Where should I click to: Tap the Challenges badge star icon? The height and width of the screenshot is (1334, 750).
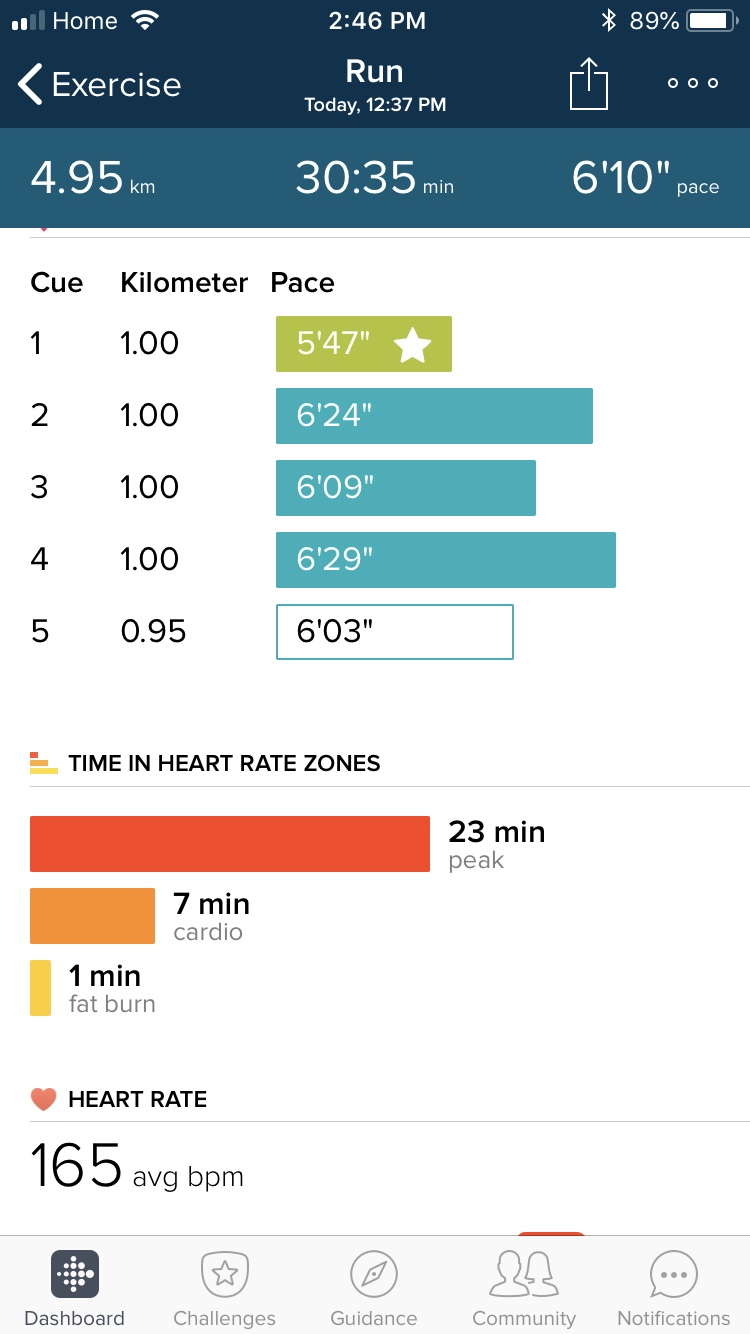[x=225, y=1273]
